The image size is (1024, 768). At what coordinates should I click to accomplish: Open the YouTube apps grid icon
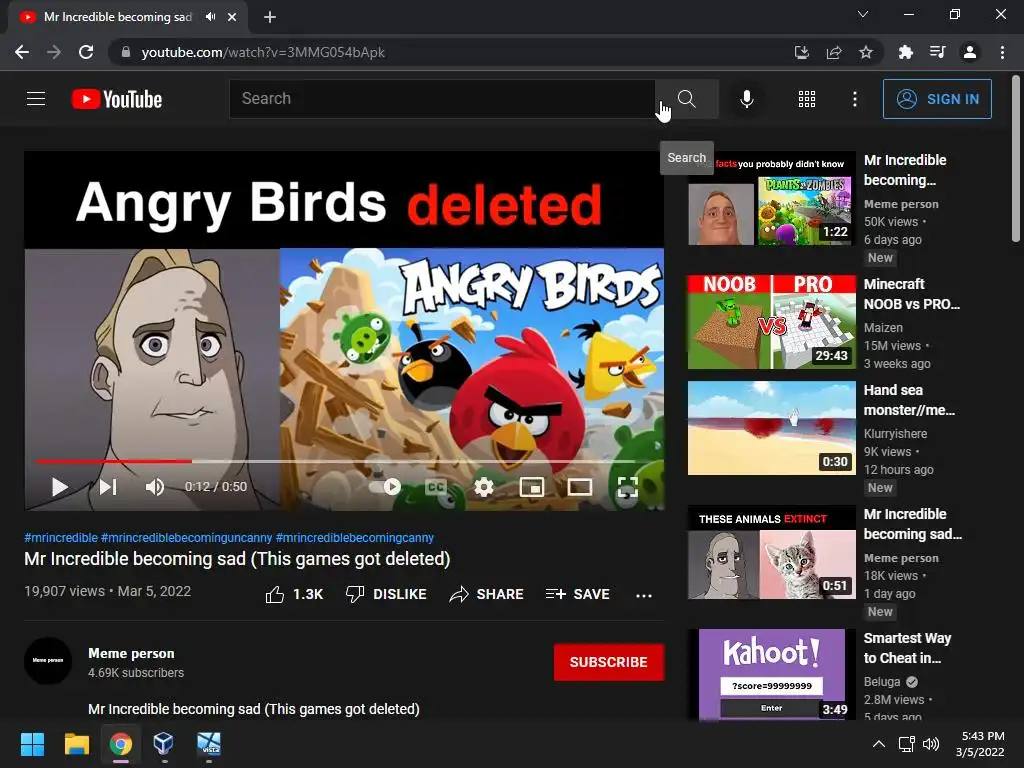(807, 99)
